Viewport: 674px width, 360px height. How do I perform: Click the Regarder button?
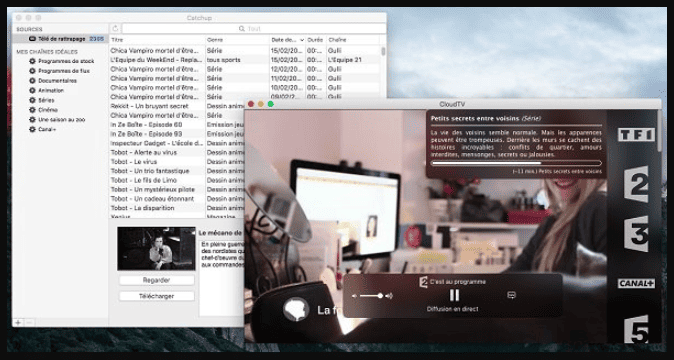[x=156, y=280]
